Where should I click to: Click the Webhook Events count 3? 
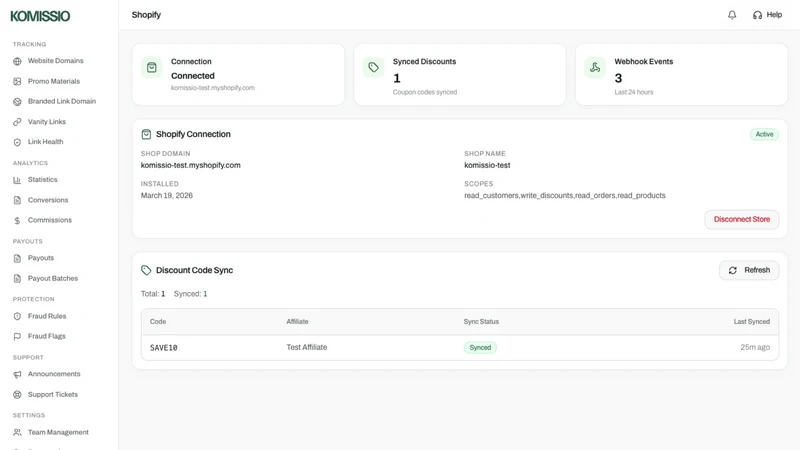point(618,78)
